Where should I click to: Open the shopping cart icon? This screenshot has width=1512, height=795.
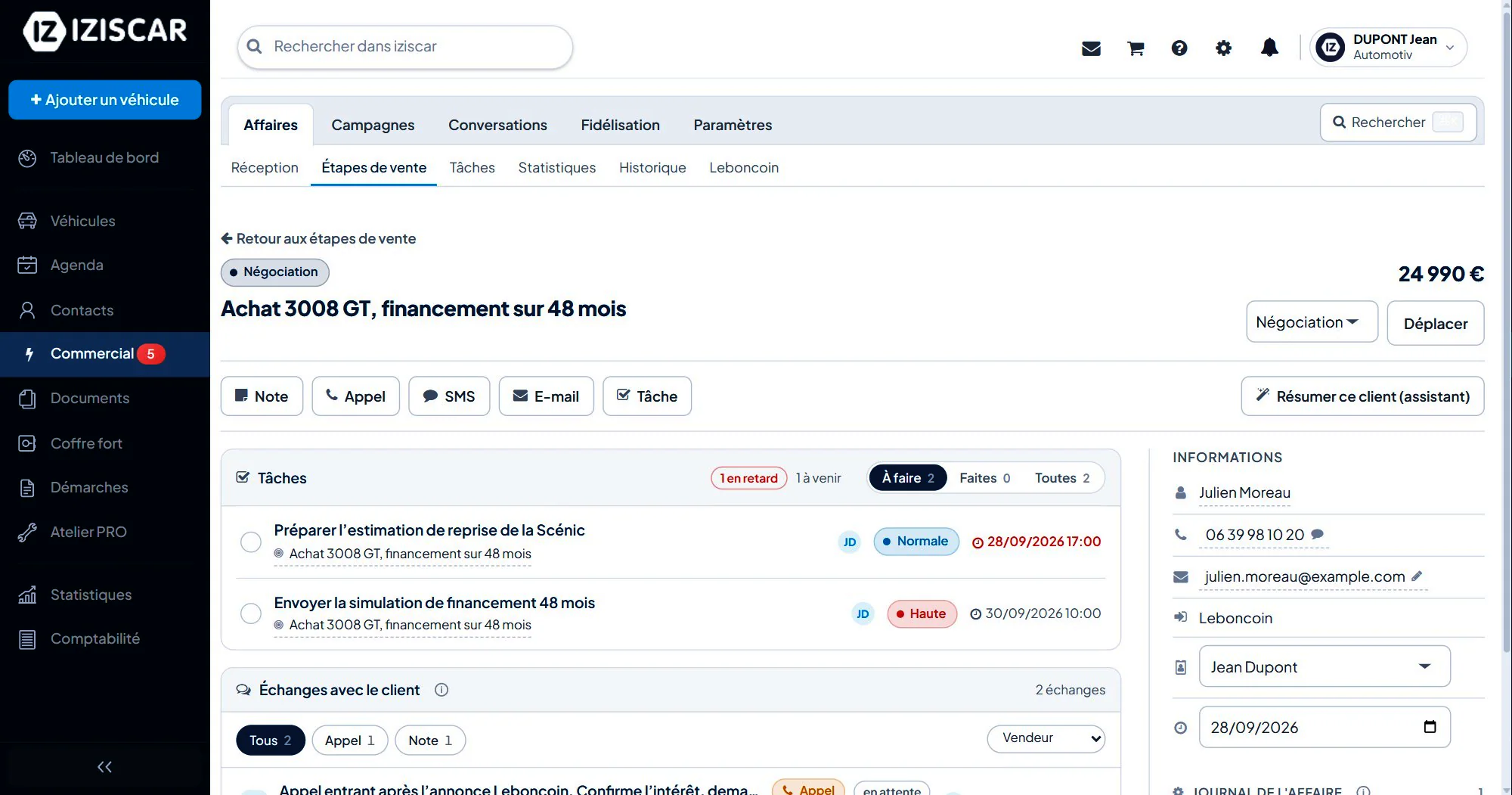coord(1136,48)
